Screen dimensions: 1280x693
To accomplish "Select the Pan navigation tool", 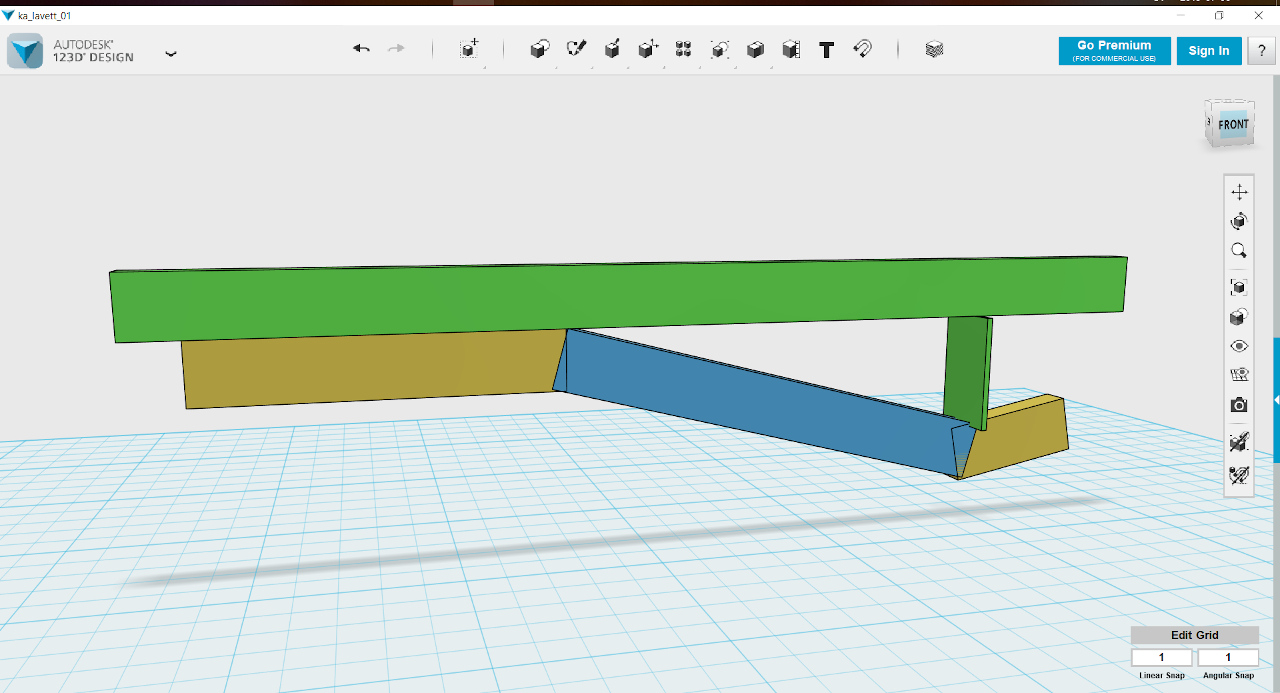I will 1239,192.
